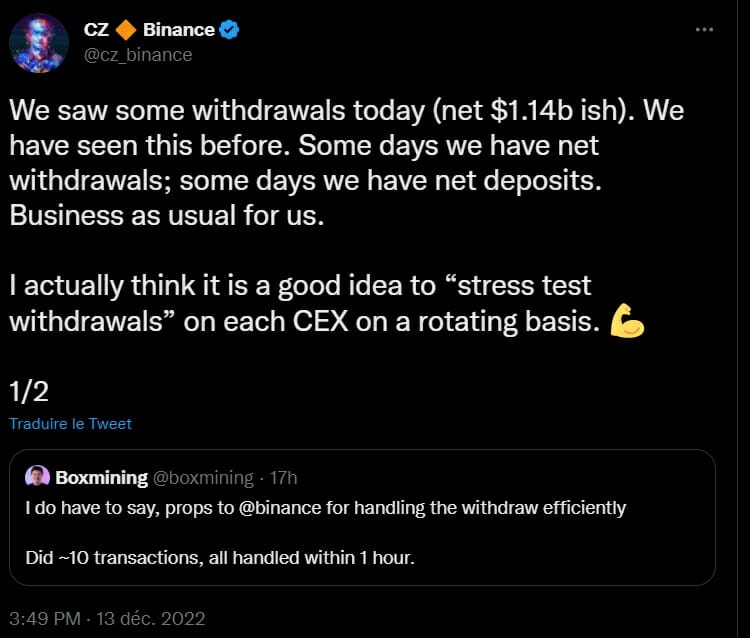This screenshot has height=638, width=750.
Task: Click CZ's profile avatar picture
Action: pyautogui.click(x=39, y=43)
